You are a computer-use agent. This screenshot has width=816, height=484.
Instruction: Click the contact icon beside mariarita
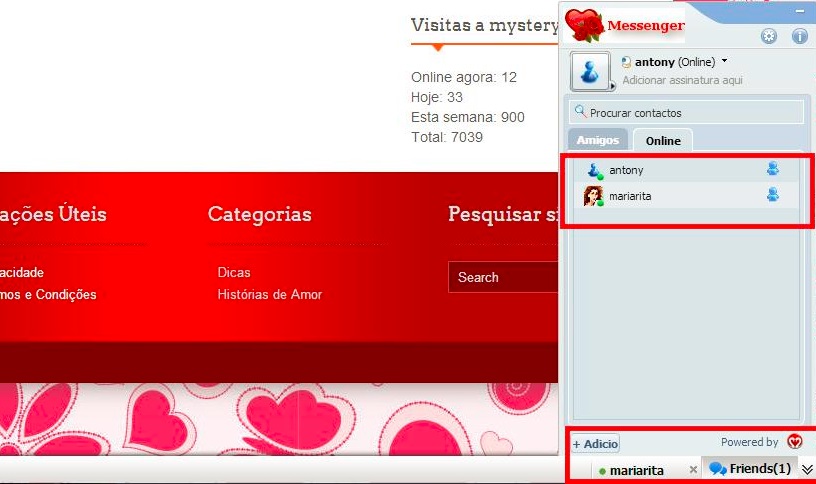click(x=772, y=195)
